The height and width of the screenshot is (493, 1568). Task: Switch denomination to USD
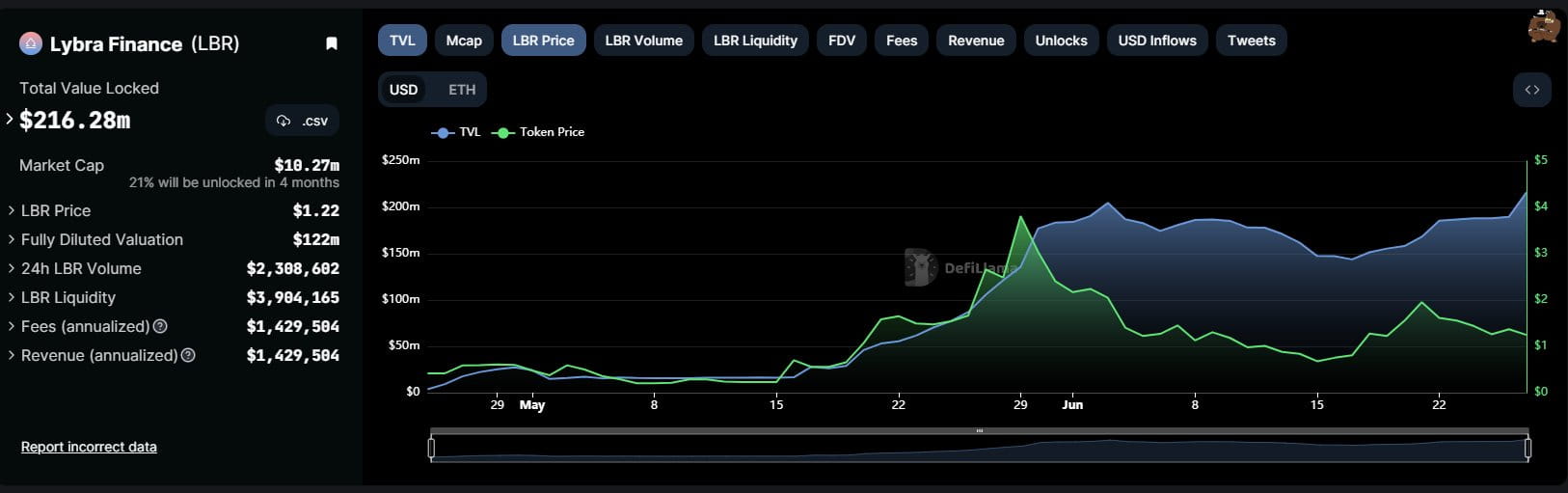403,90
